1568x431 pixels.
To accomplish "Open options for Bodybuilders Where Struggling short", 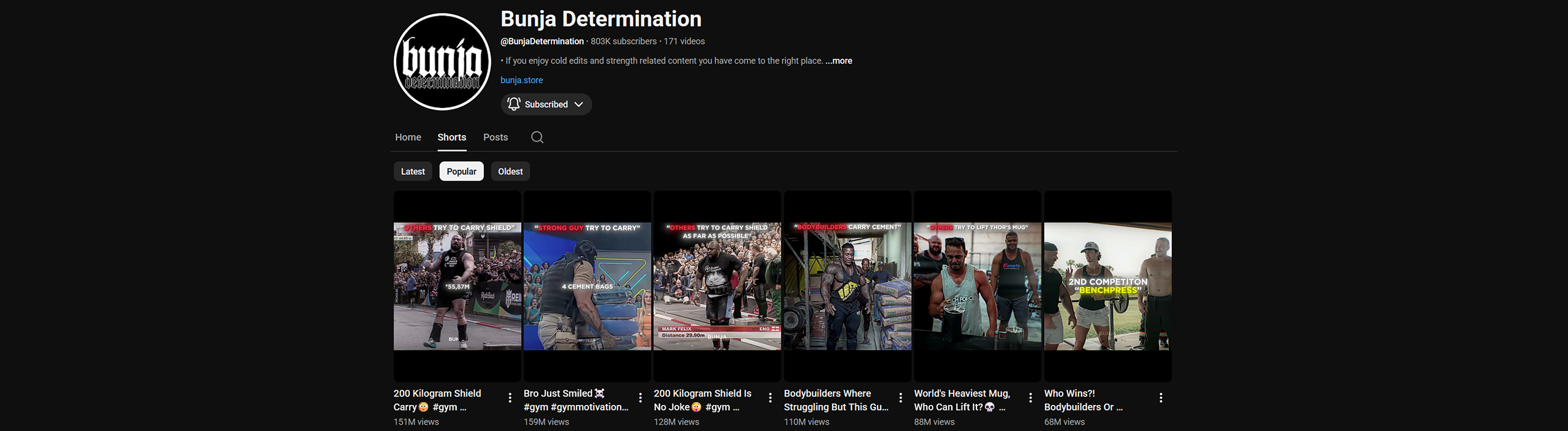I will tap(901, 398).
